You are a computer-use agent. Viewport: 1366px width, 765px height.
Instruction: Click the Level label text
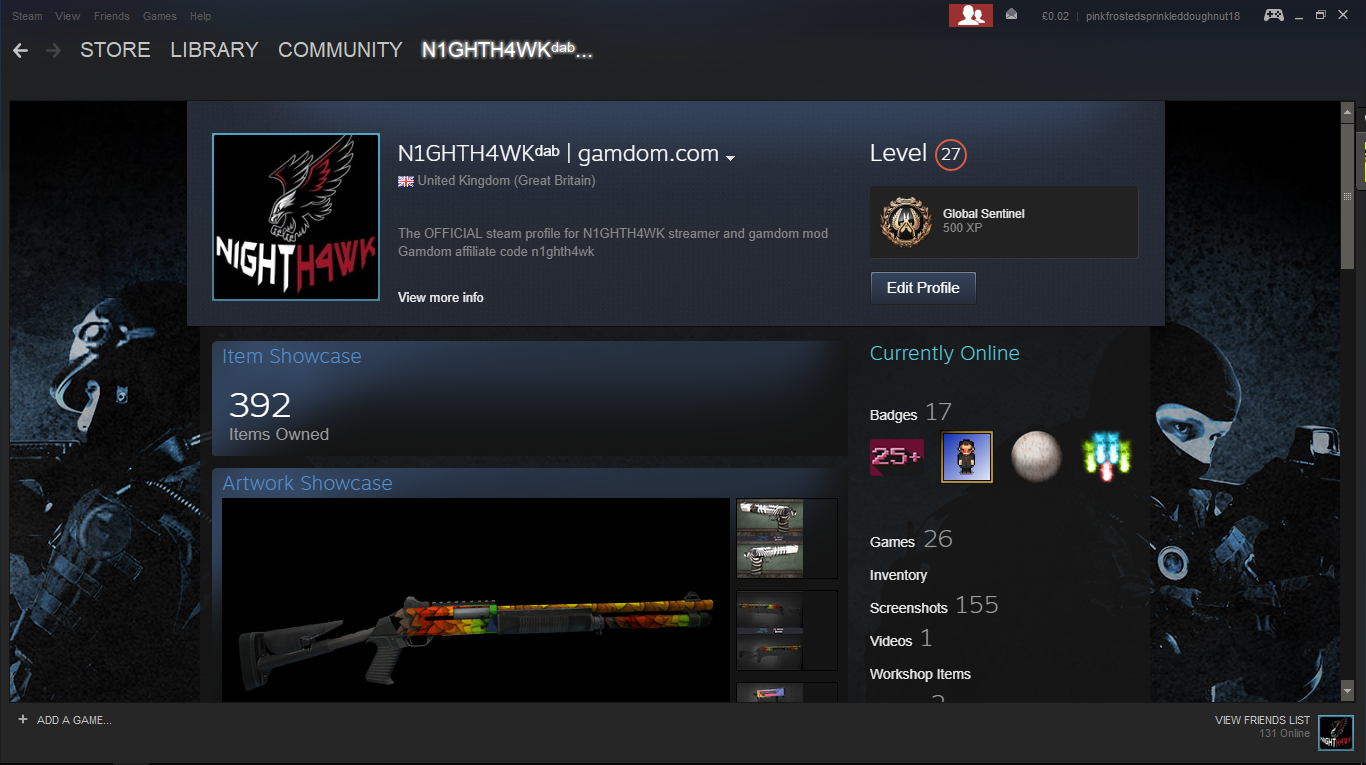point(898,153)
